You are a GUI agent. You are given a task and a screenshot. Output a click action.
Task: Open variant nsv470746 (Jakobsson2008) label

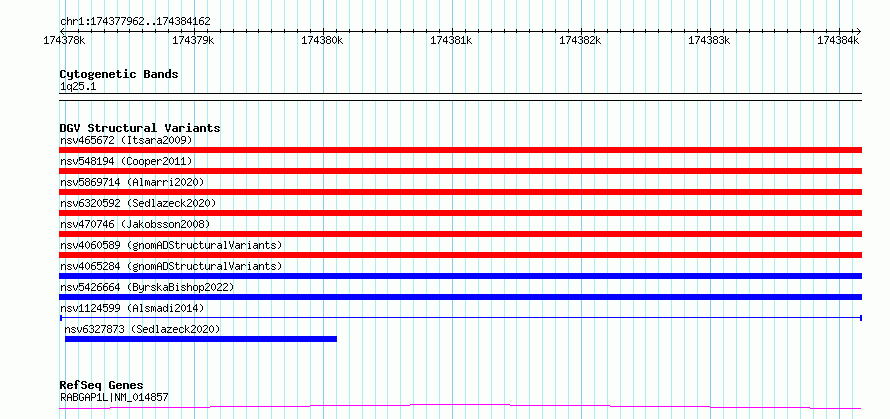coord(135,224)
